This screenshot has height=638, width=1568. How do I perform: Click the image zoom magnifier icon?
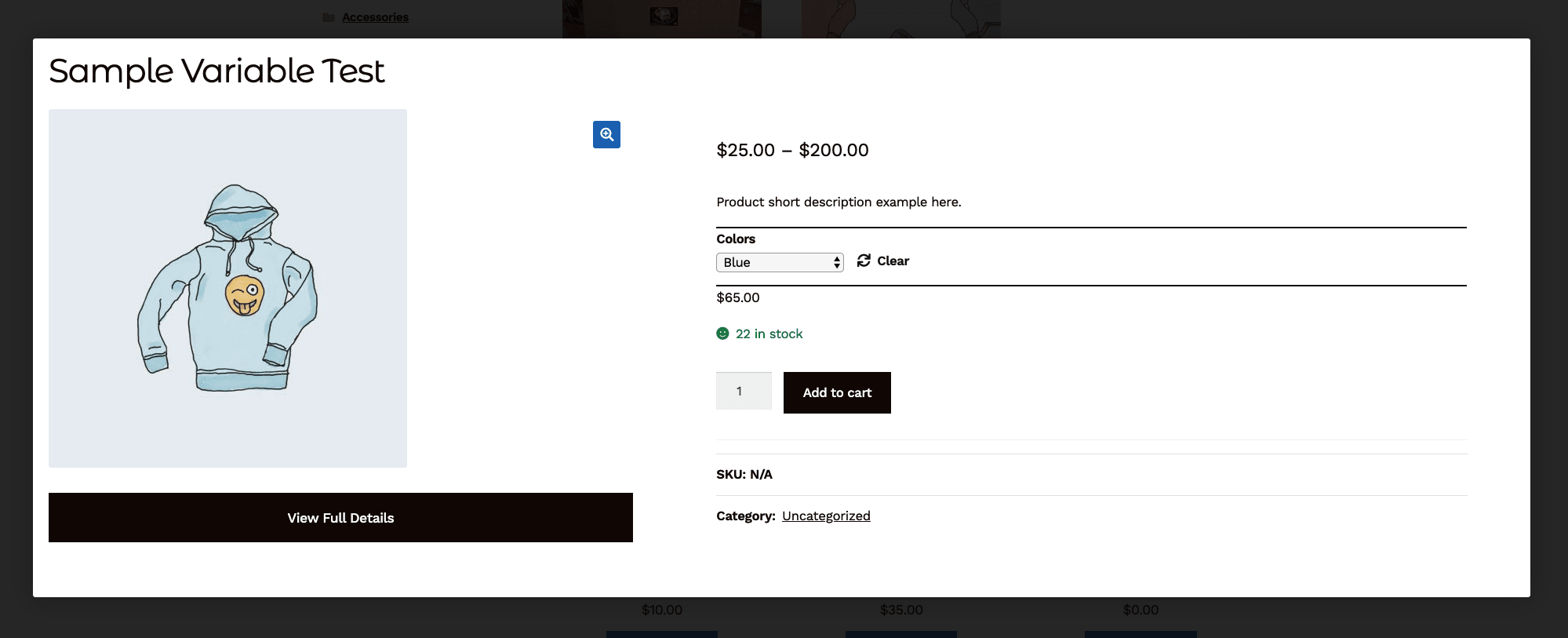606,134
